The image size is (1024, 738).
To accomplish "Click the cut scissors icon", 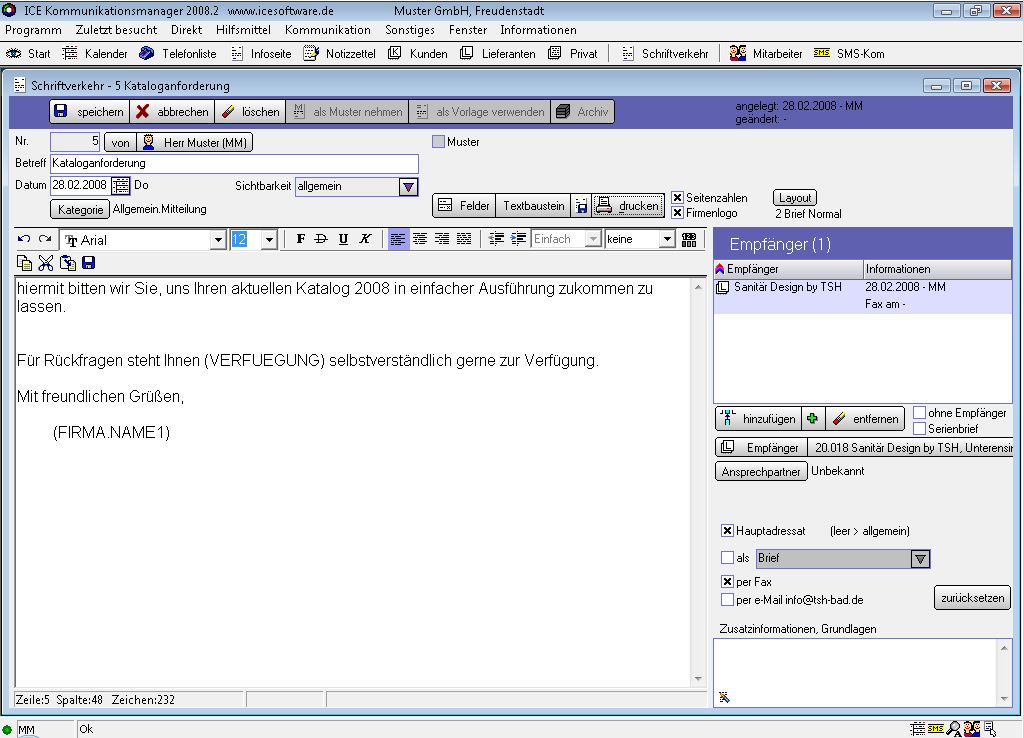I will tap(46, 263).
